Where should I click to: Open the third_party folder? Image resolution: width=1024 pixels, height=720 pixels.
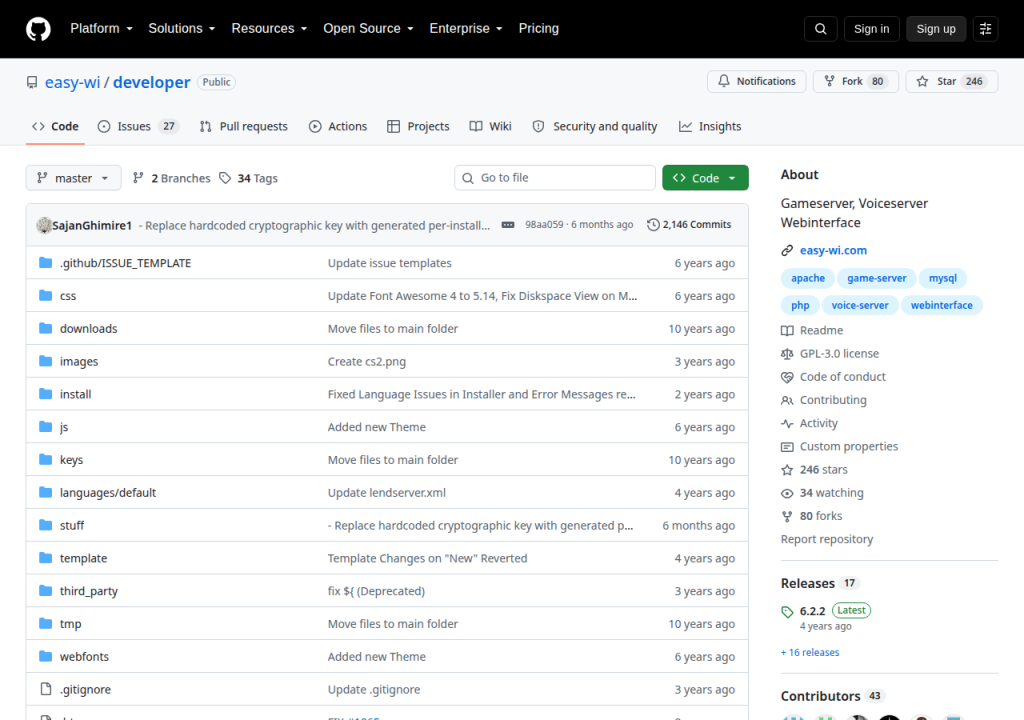[89, 591]
